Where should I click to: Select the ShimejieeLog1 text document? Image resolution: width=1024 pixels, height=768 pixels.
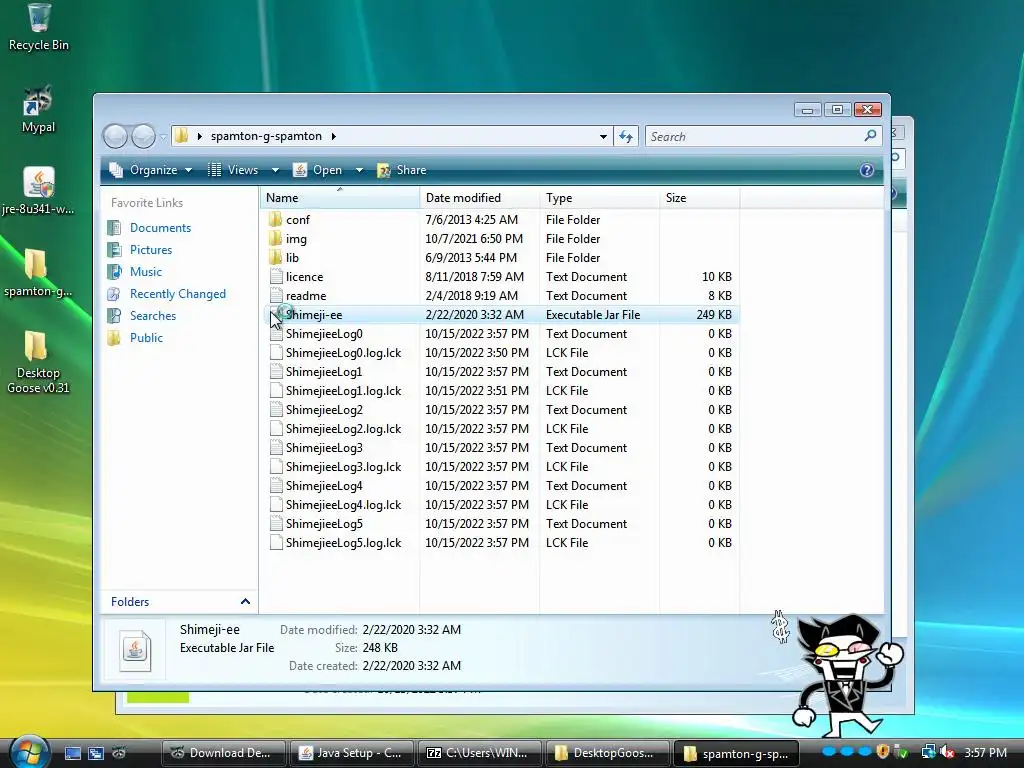tap(500, 372)
